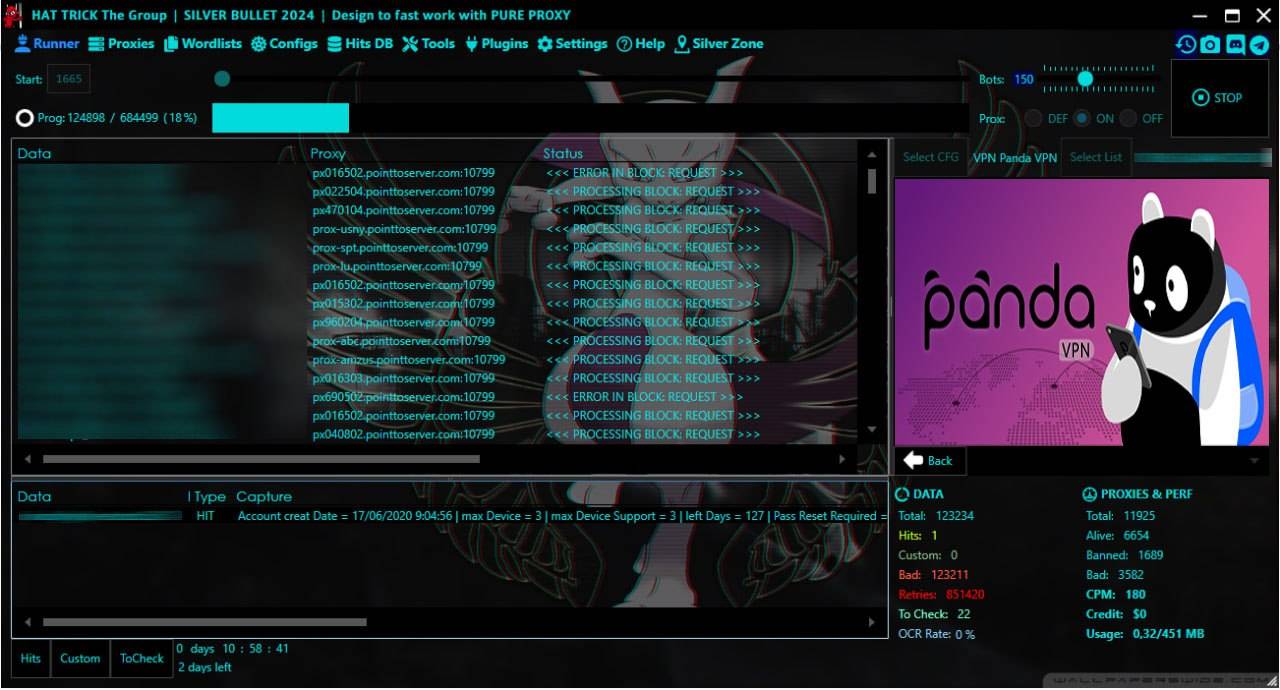This screenshot has width=1280, height=690.
Task: Click the bot list scroll-up arrow
Action: pos(872,155)
